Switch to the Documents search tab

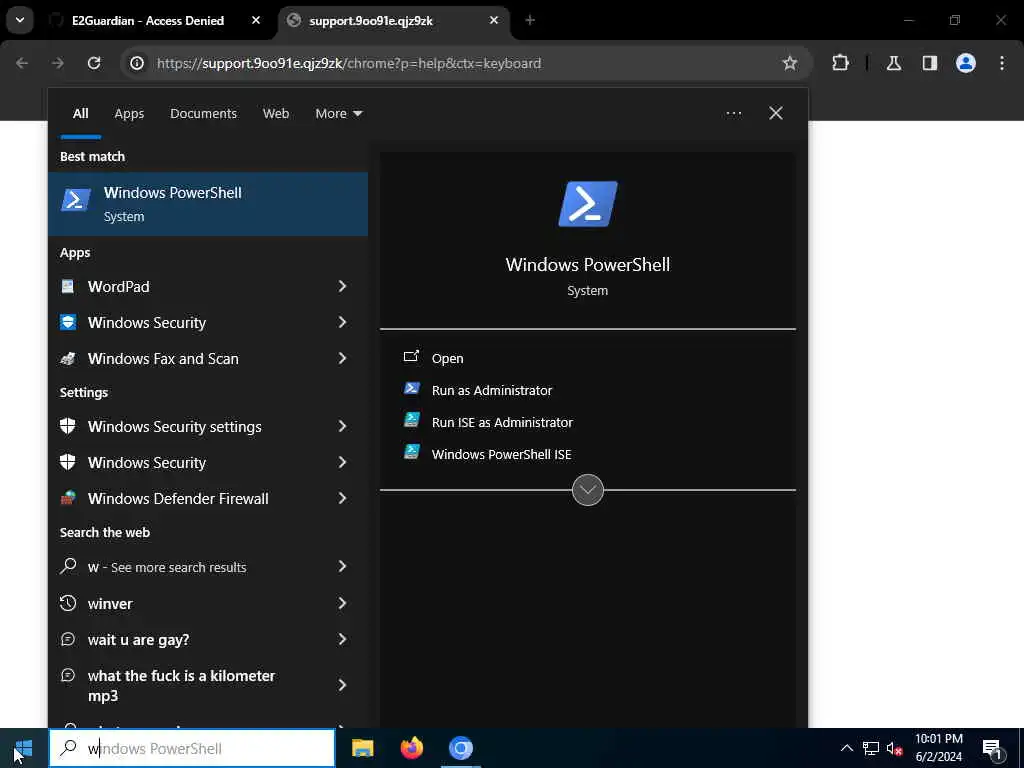203,114
